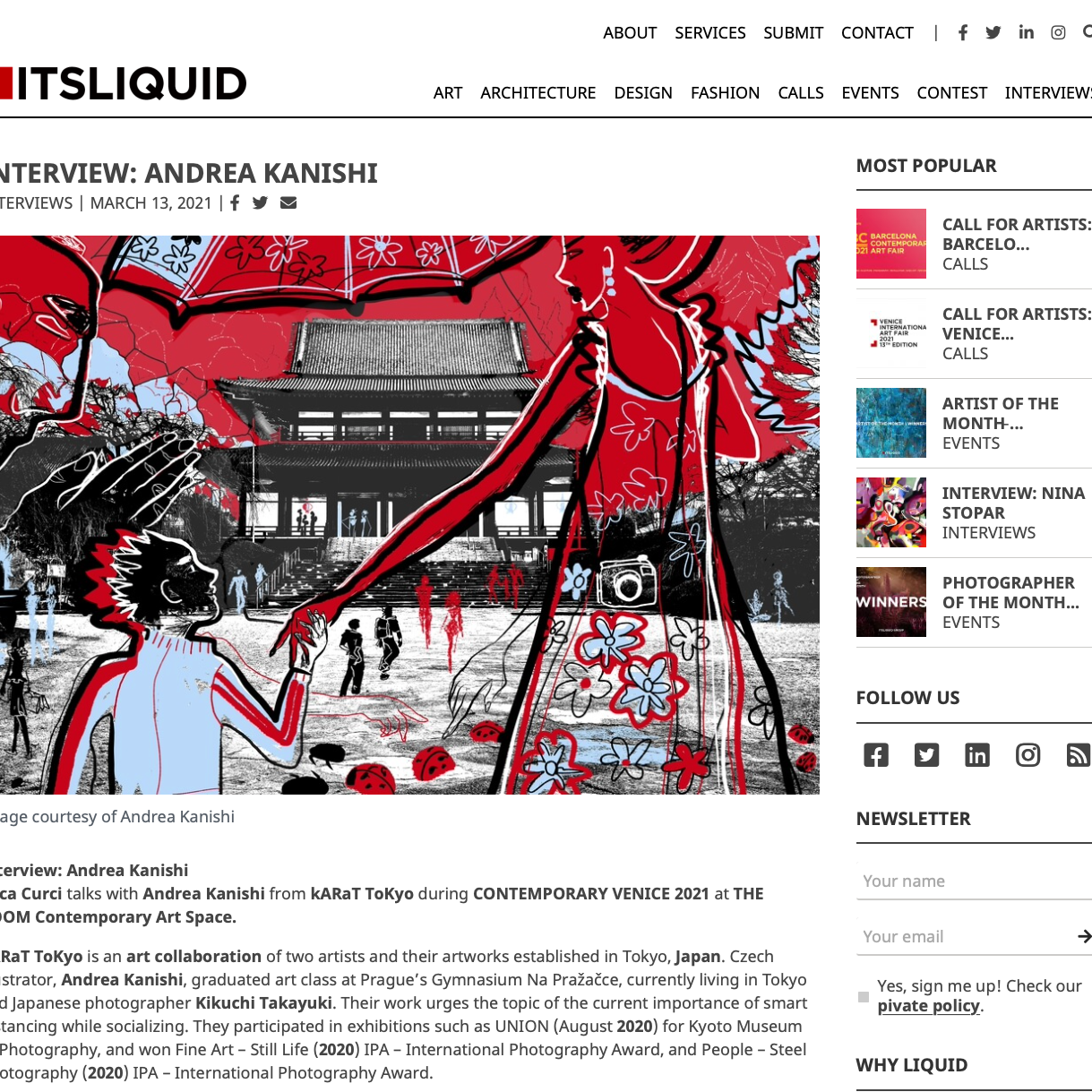
Task: Open Instagram icon under Follow Us
Action: 1028,755
